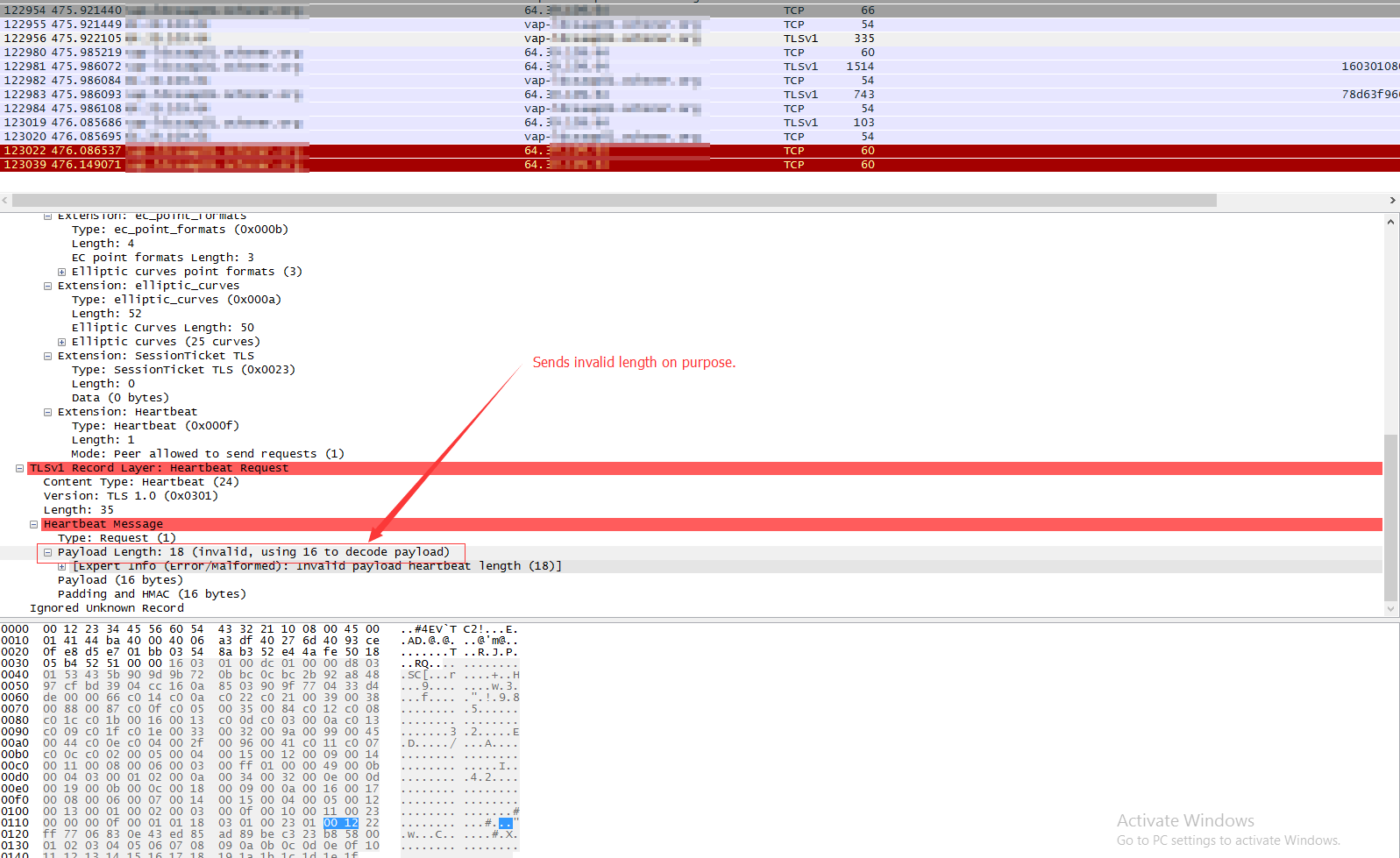Select TLSv1 packet 123019 length 103
The height and width of the screenshot is (858, 1400).
pos(700,123)
